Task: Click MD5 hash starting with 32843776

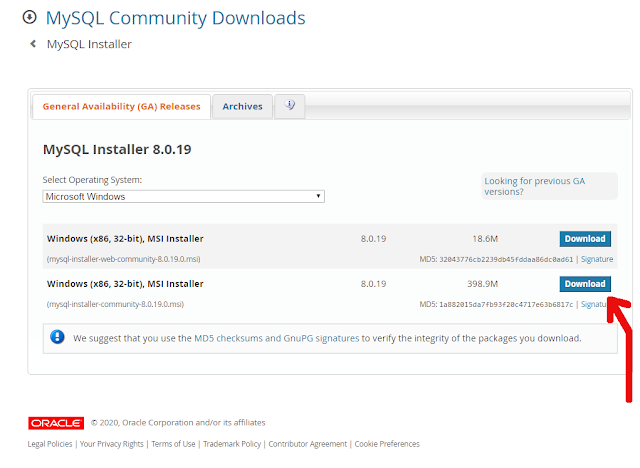Action: (506, 260)
